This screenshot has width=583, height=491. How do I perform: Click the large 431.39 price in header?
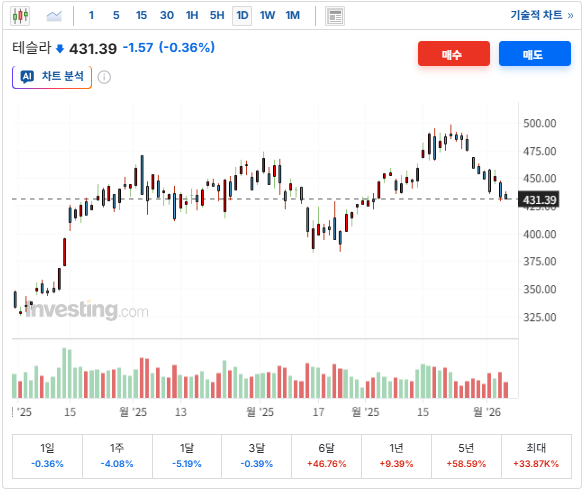pos(93,49)
